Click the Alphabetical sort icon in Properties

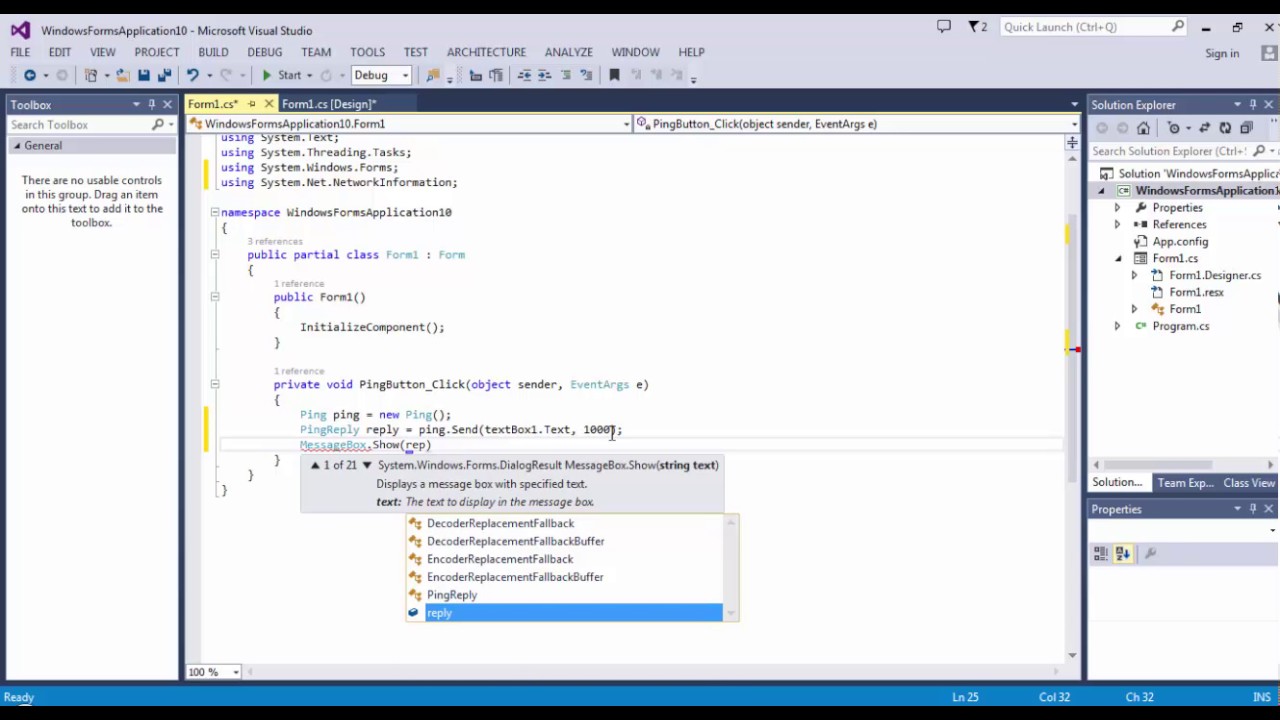coord(1122,553)
